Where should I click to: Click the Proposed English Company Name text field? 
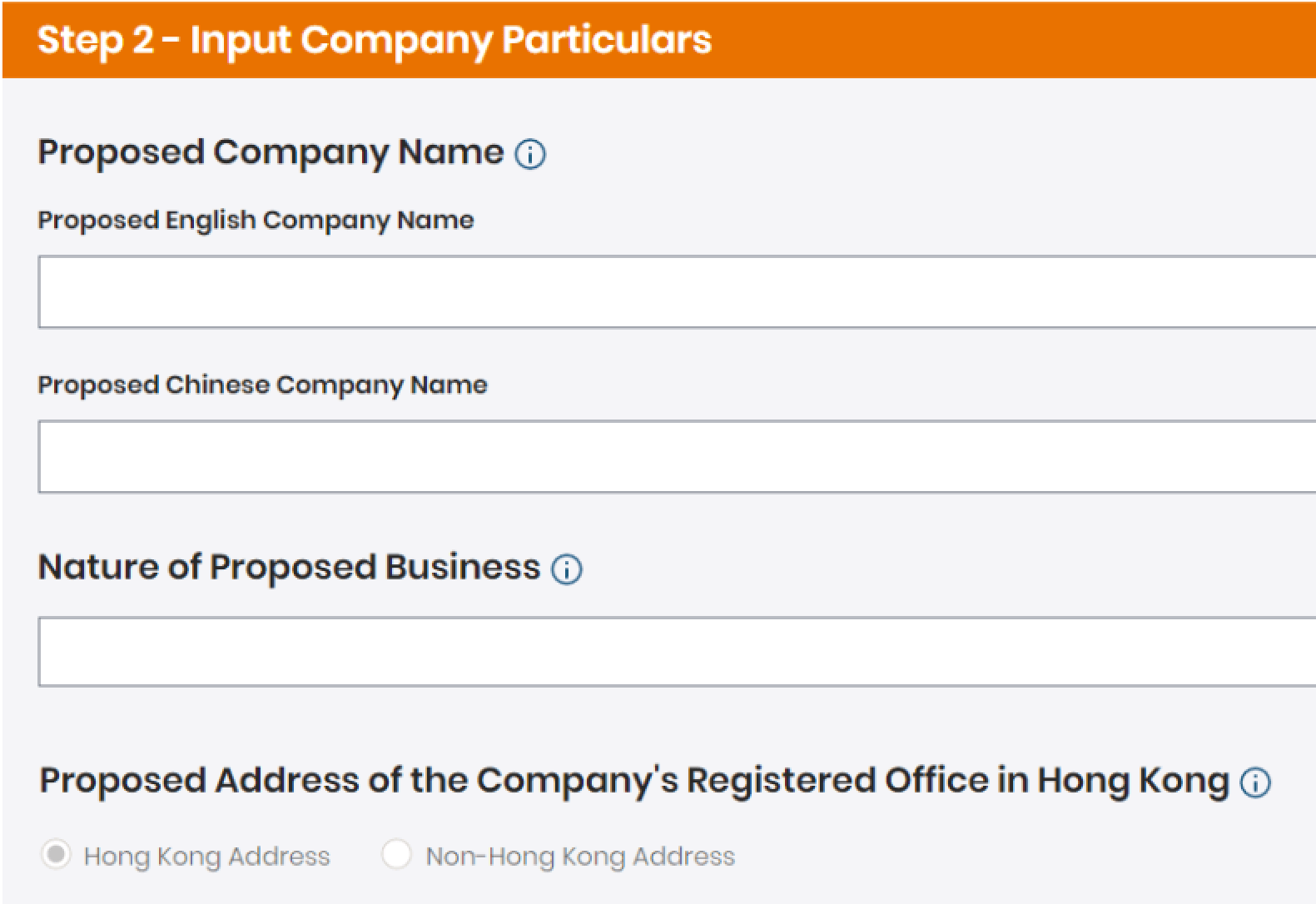pyautogui.click(x=676, y=292)
